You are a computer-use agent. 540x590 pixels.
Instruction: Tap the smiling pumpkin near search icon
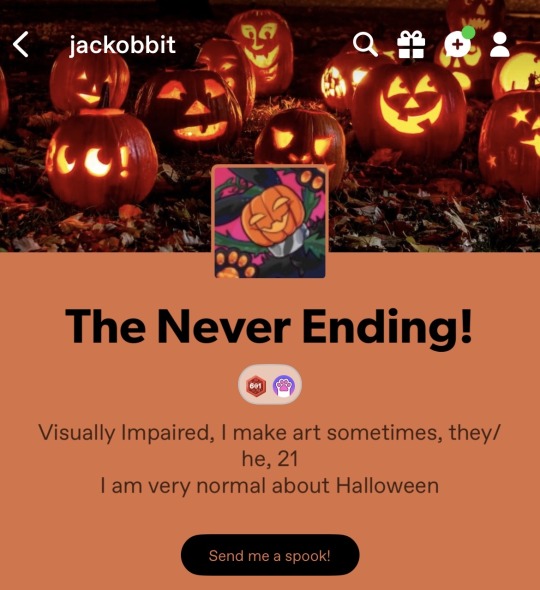tap(410, 107)
